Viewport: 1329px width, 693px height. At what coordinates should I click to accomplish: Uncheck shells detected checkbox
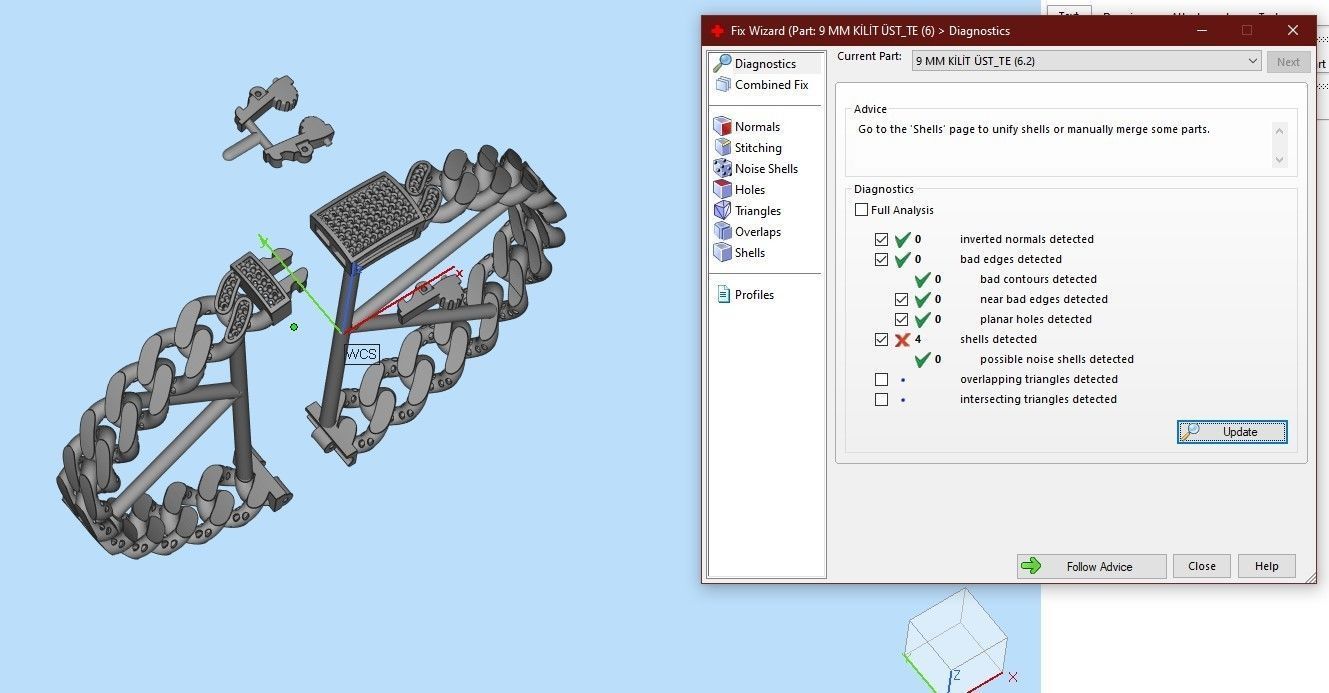pos(881,340)
